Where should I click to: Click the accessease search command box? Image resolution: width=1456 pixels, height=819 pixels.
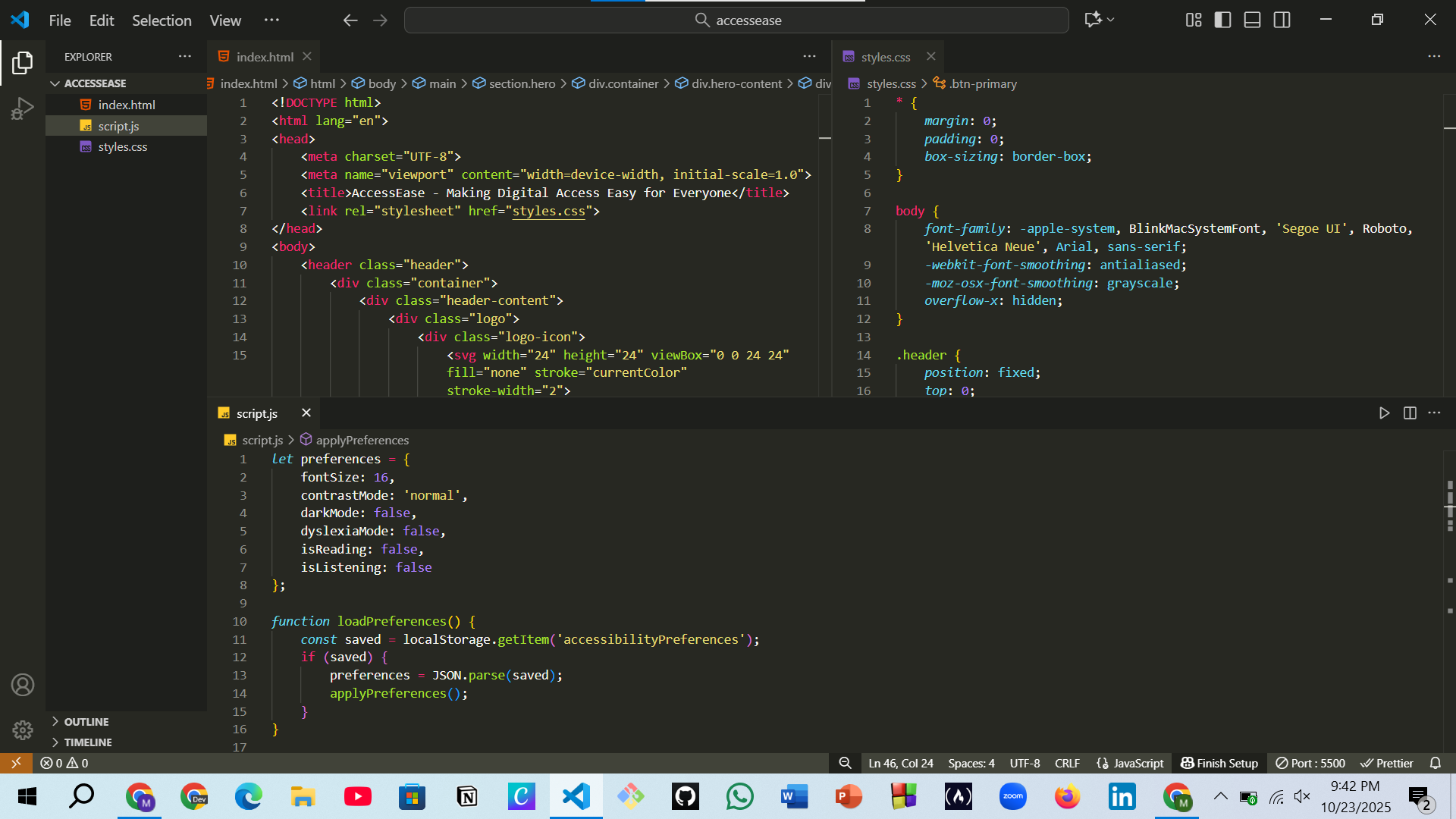point(736,20)
